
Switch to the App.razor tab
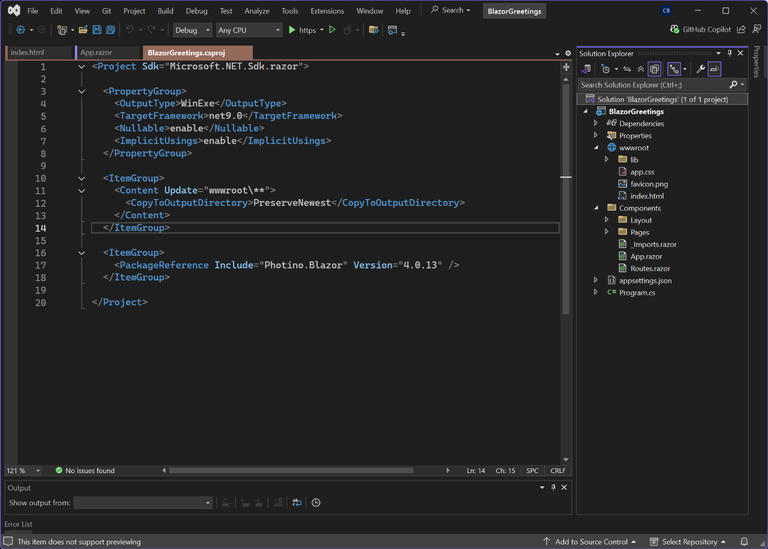click(96, 52)
